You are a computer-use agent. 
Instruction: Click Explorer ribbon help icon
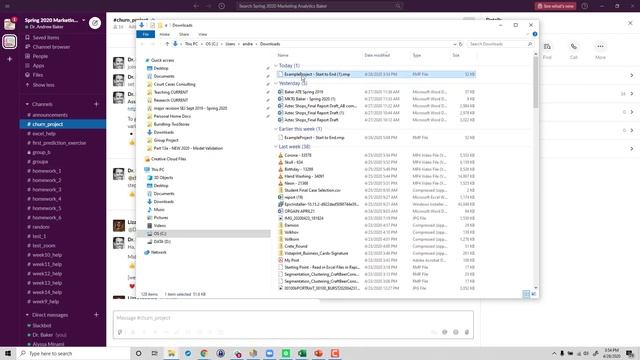click(x=535, y=34)
